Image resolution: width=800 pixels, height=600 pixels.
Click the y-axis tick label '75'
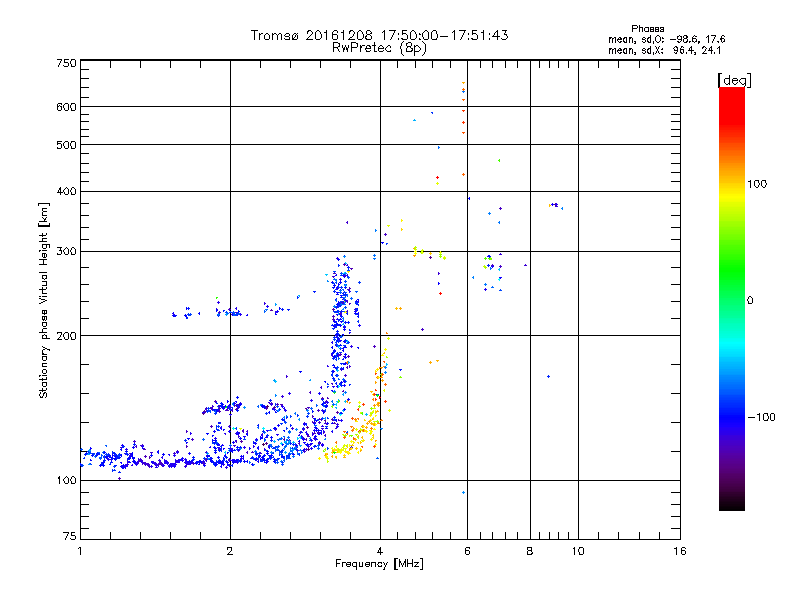70,536
